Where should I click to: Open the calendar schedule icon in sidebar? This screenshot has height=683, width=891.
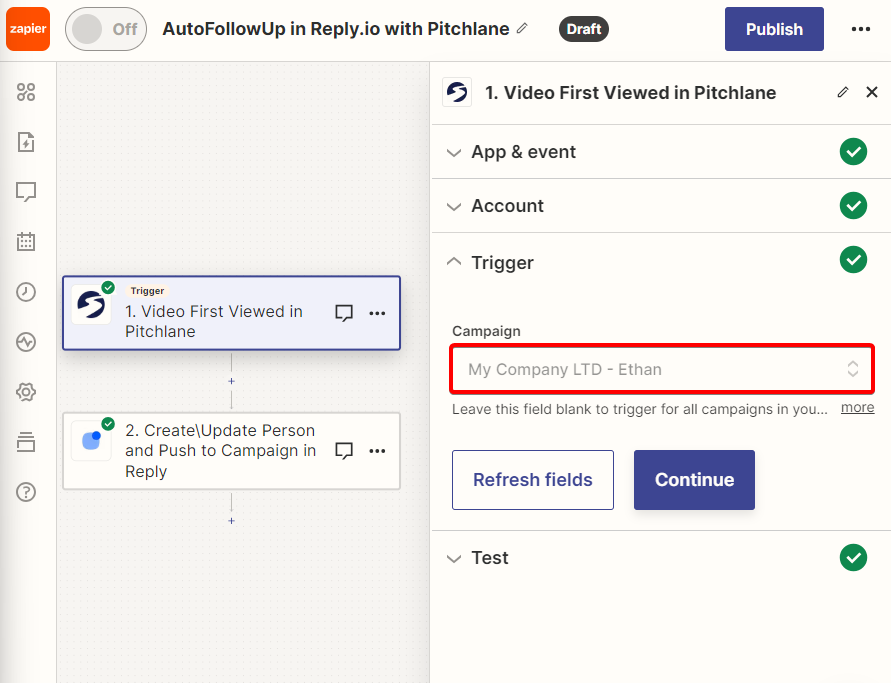pyautogui.click(x=26, y=241)
